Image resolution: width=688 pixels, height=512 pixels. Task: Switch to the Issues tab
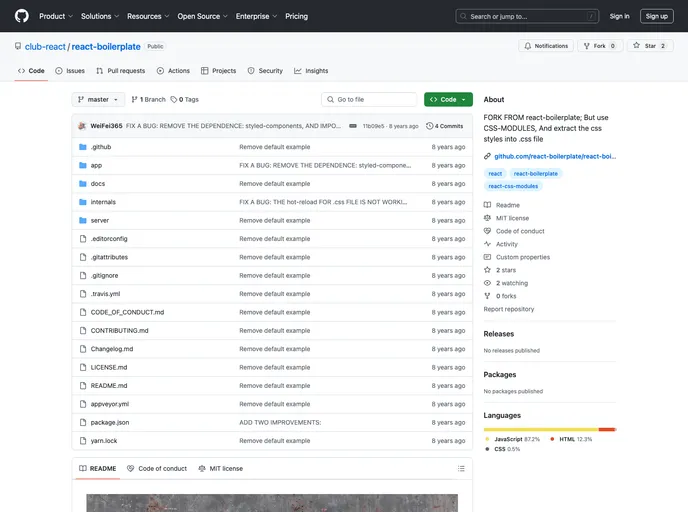coord(70,71)
